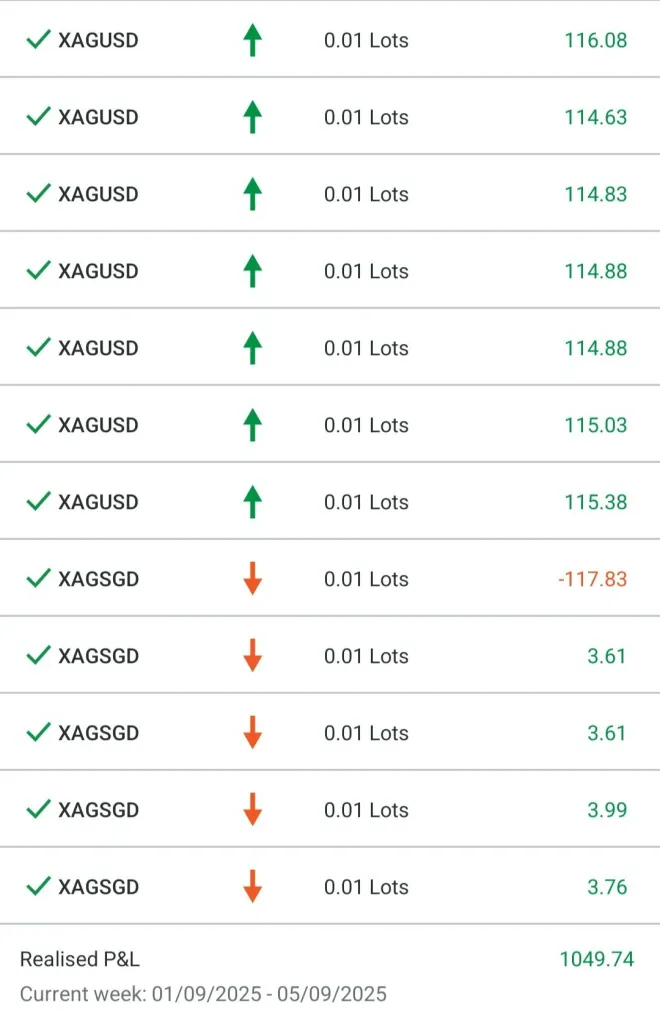Click the Current week date range text
Image resolution: width=660 pixels, height=1024 pixels.
coord(203,994)
